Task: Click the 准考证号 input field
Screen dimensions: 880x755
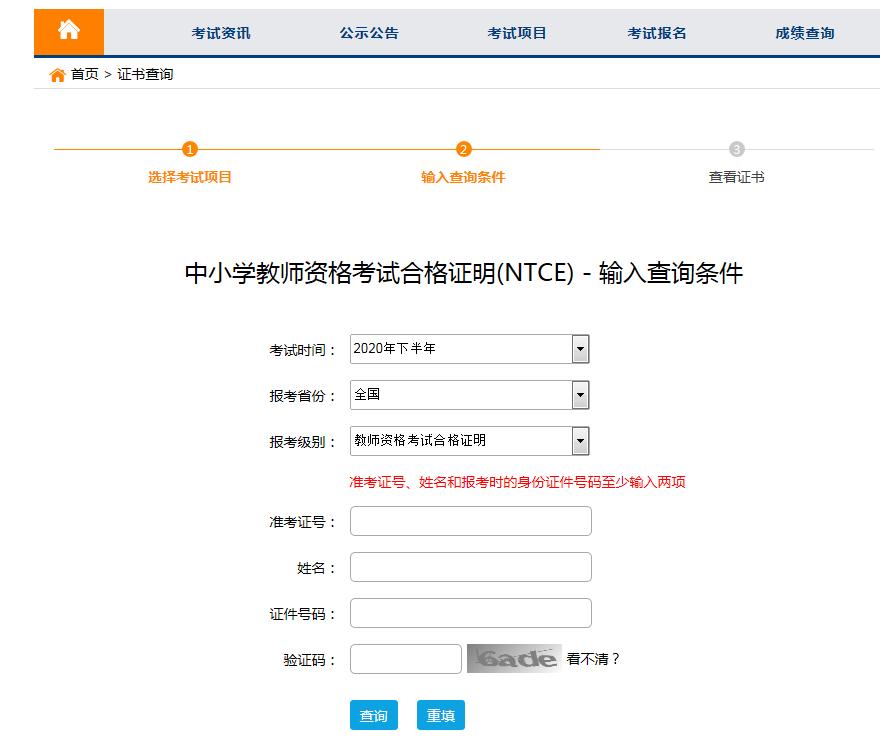Action: [469, 520]
